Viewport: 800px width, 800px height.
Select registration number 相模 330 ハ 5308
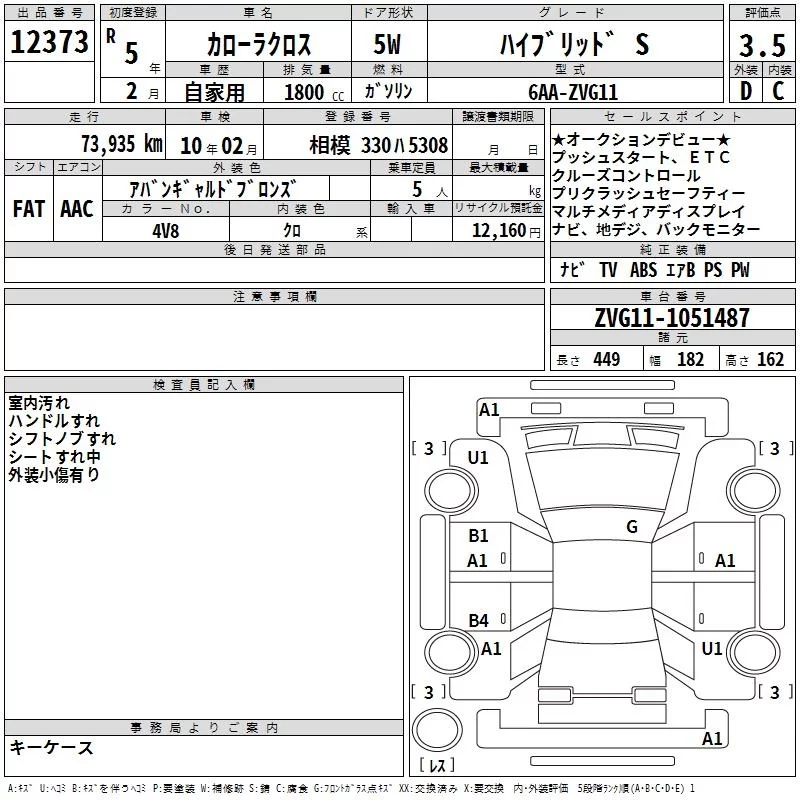(379, 145)
